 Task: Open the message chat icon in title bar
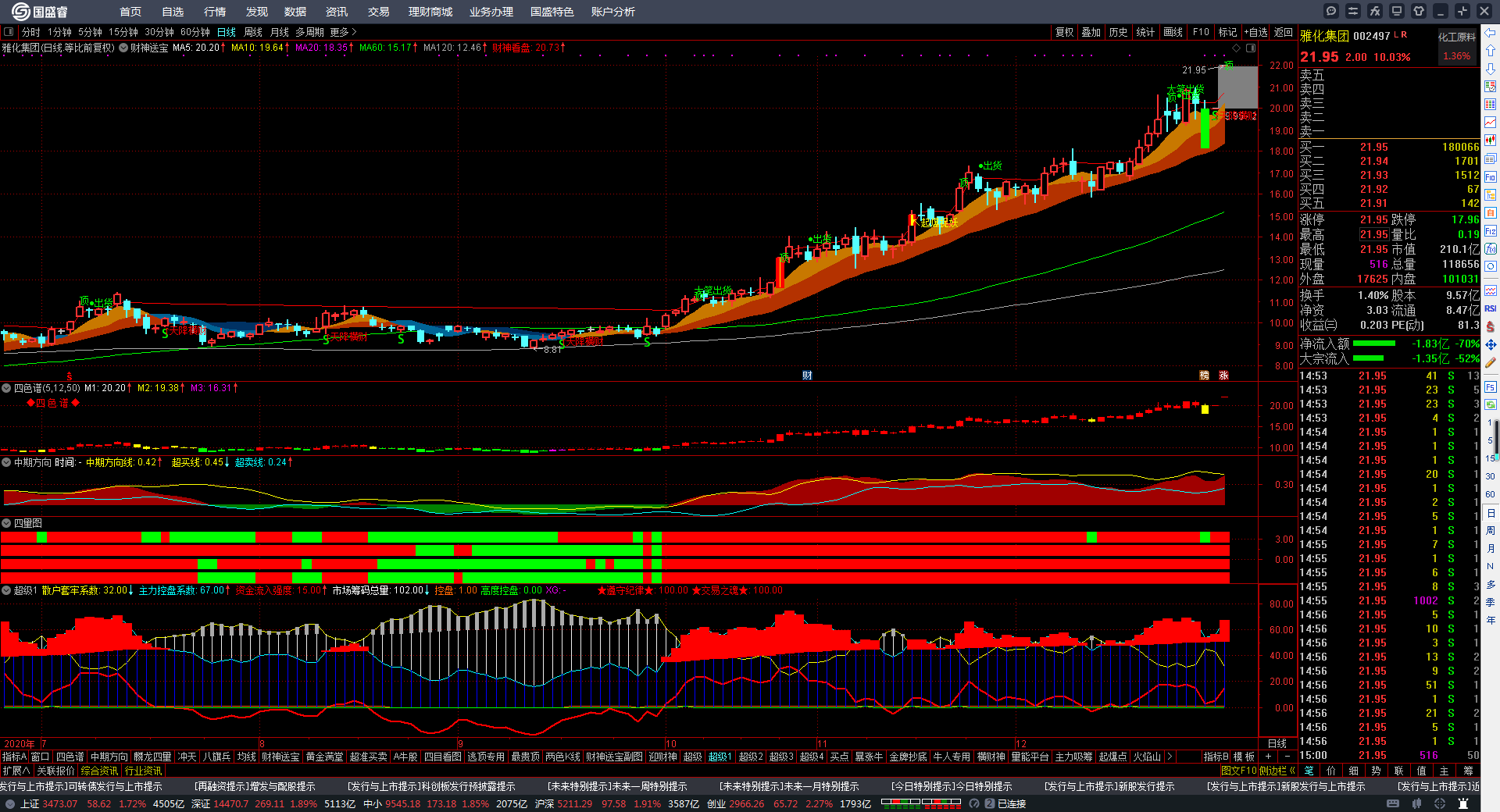pos(1331,11)
